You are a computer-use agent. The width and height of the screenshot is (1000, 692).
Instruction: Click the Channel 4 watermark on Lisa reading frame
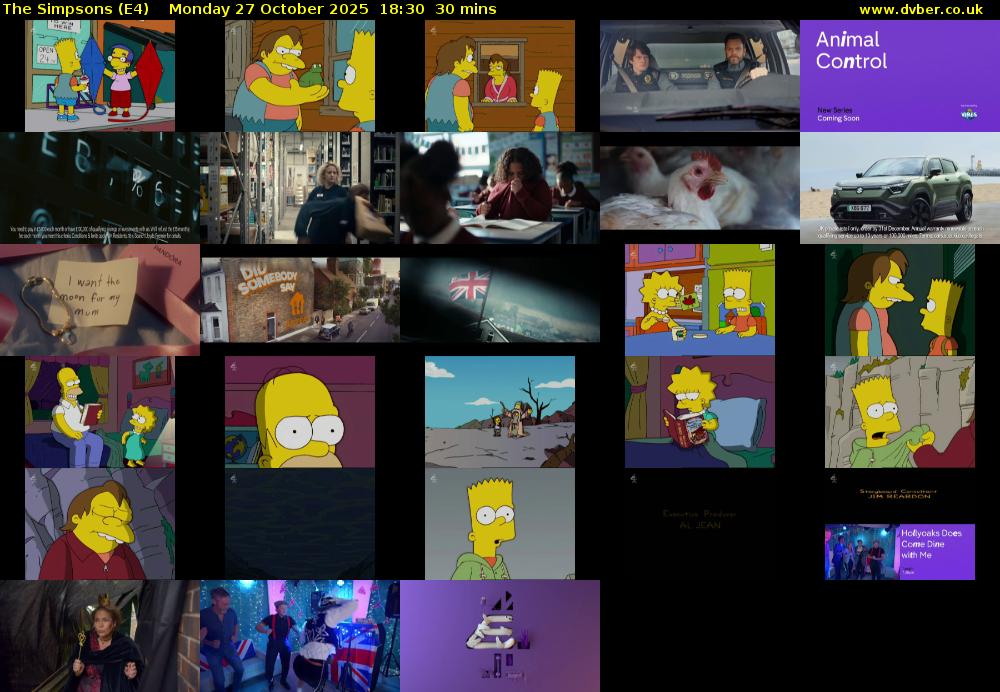tap(633, 365)
